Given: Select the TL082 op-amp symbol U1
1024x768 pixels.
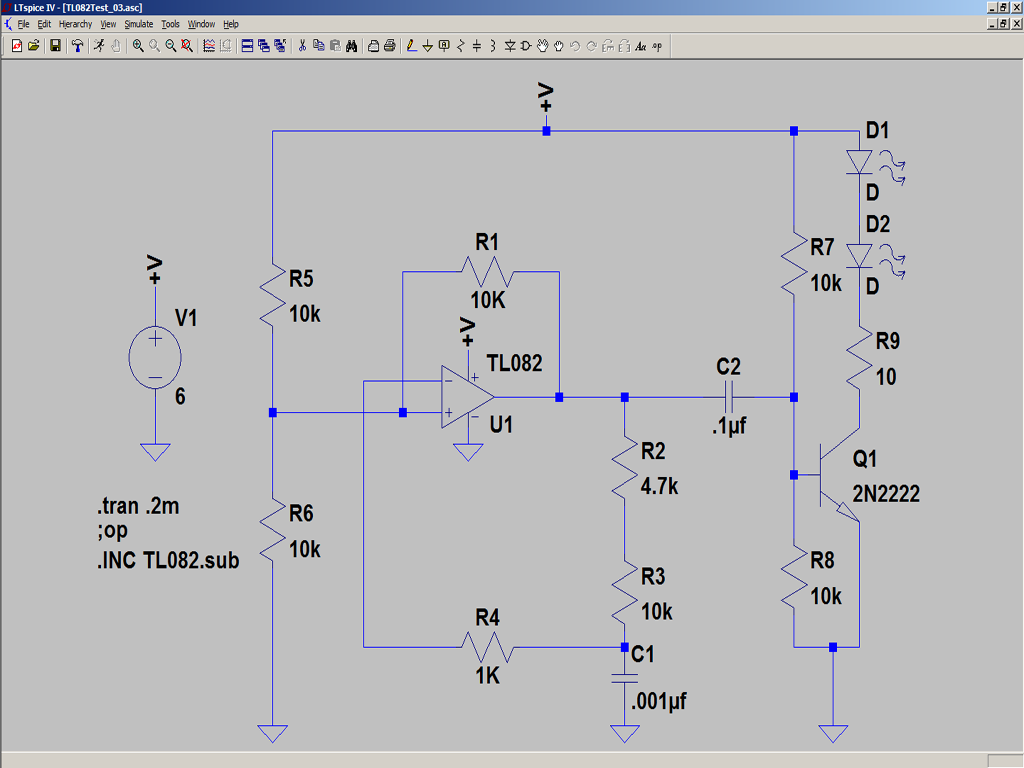Looking at the screenshot, I should click(467, 397).
